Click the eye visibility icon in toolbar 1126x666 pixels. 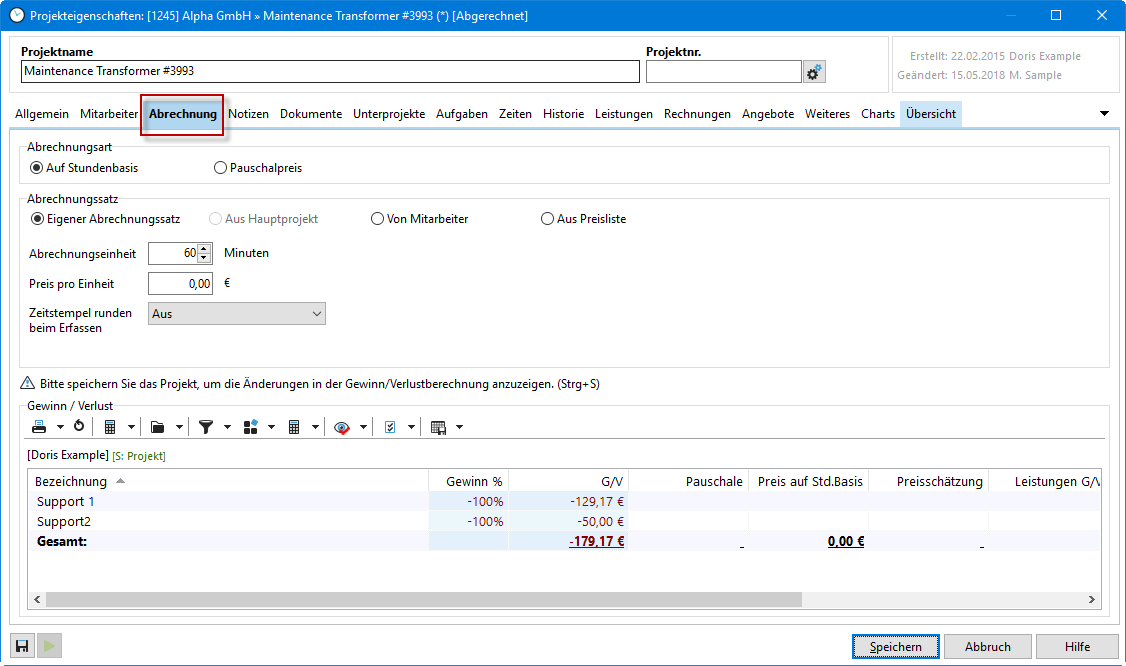[x=342, y=427]
